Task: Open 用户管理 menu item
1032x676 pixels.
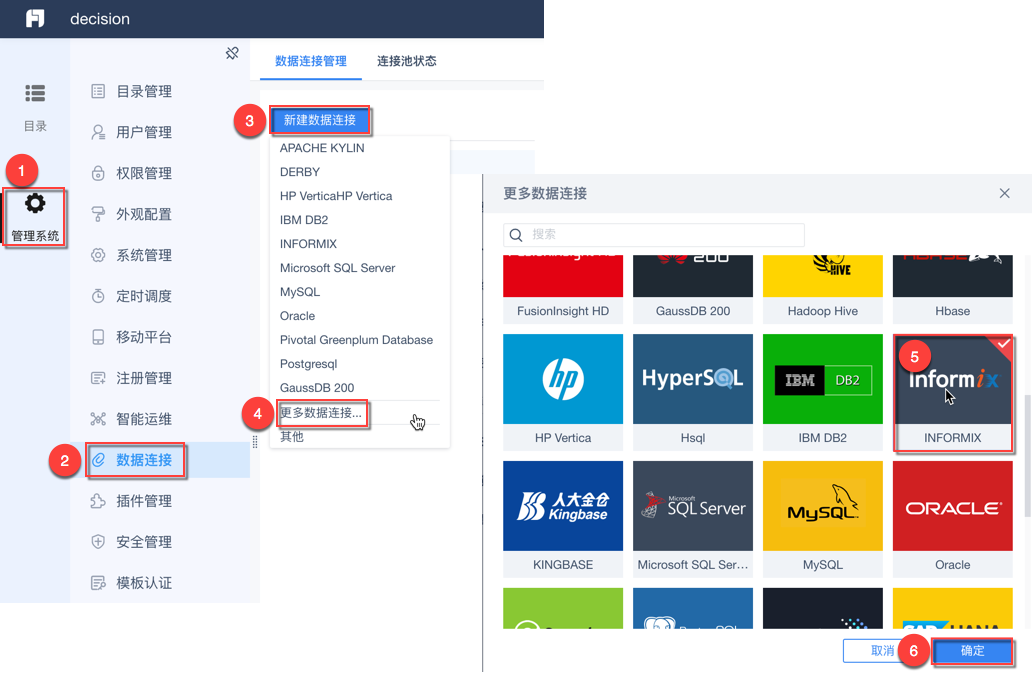Action: 143,132
